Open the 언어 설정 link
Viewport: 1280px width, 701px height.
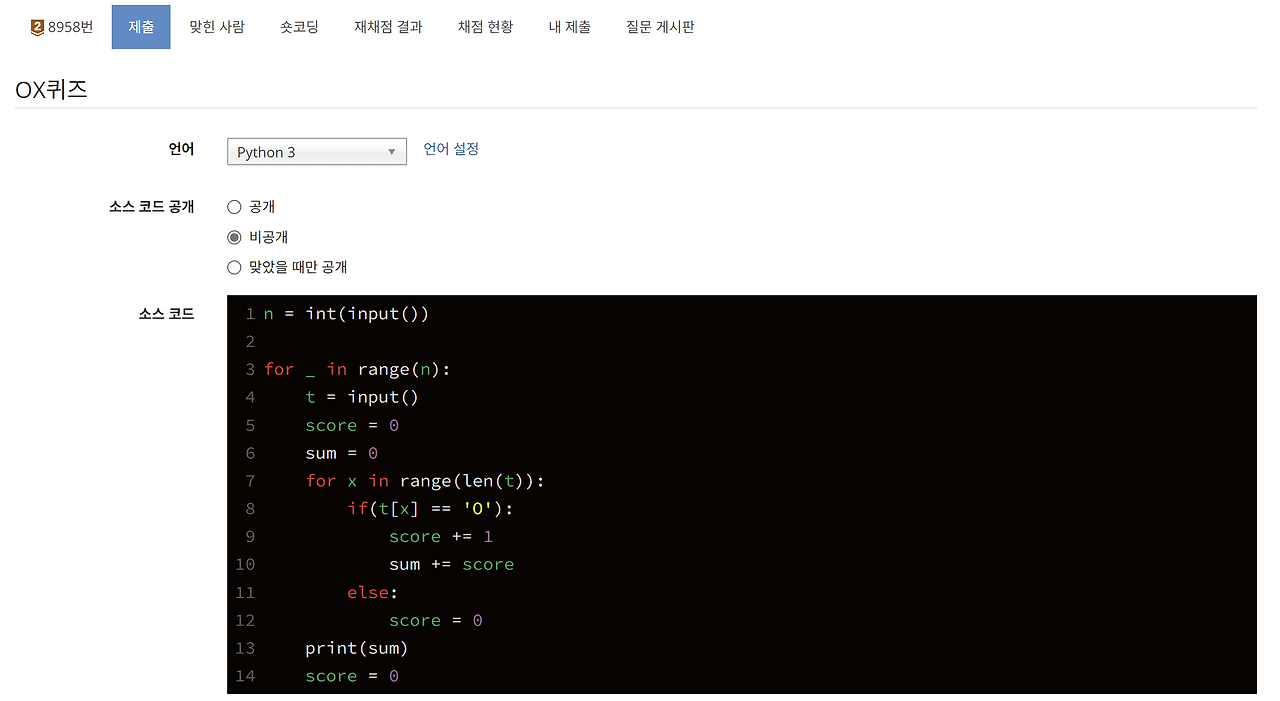pyautogui.click(x=451, y=148)
